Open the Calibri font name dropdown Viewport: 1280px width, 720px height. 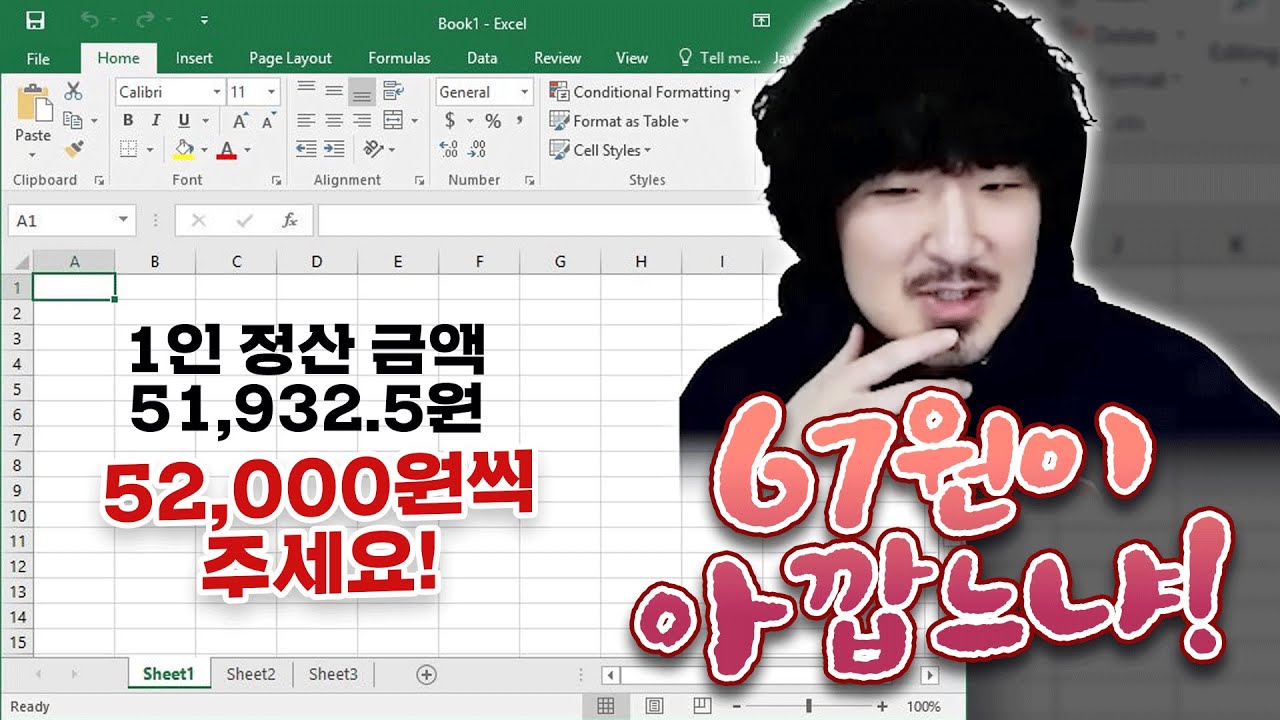tap(217, 92)
